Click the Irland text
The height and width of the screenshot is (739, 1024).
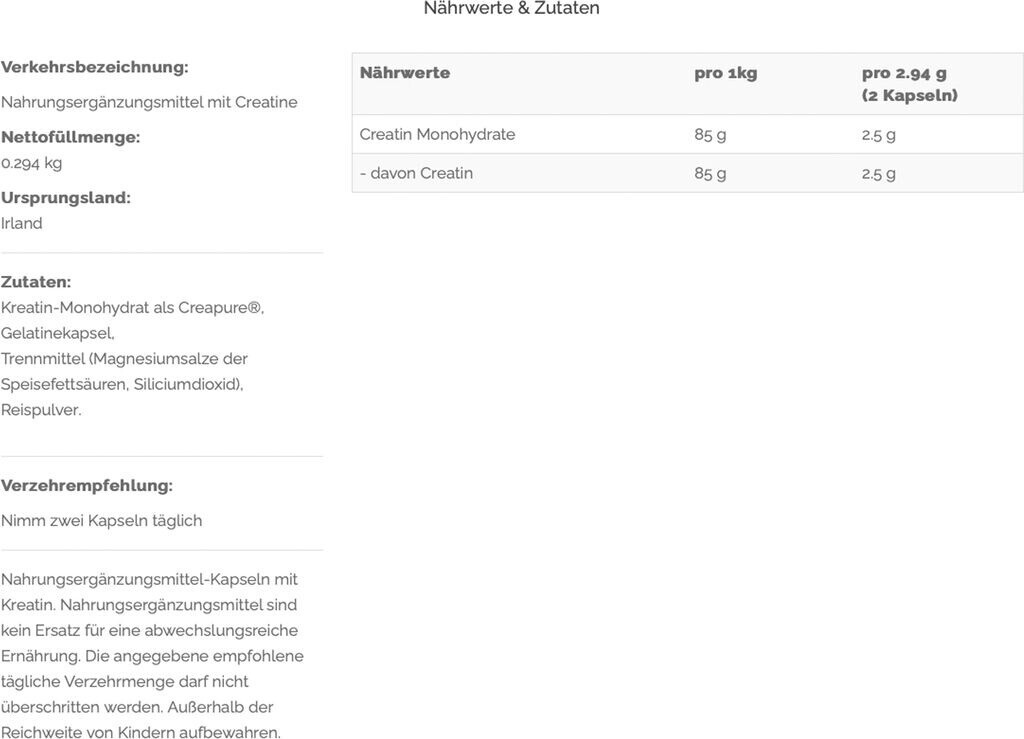click(22, 223)
